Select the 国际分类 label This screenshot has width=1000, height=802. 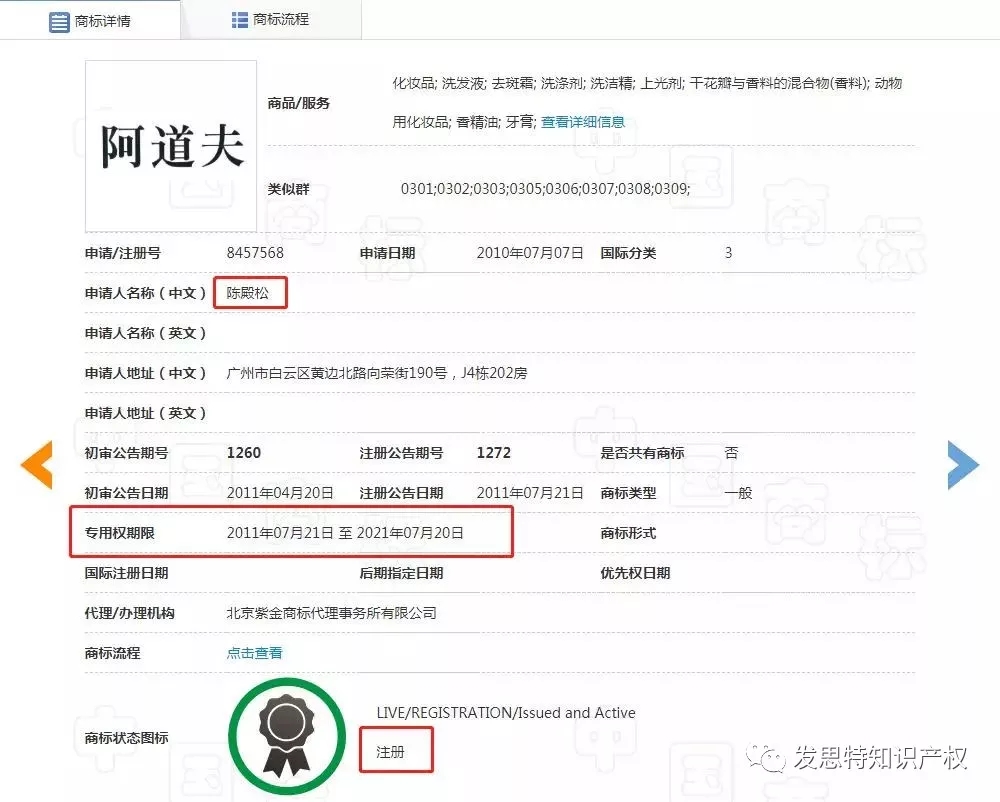(x=628, y=253)
